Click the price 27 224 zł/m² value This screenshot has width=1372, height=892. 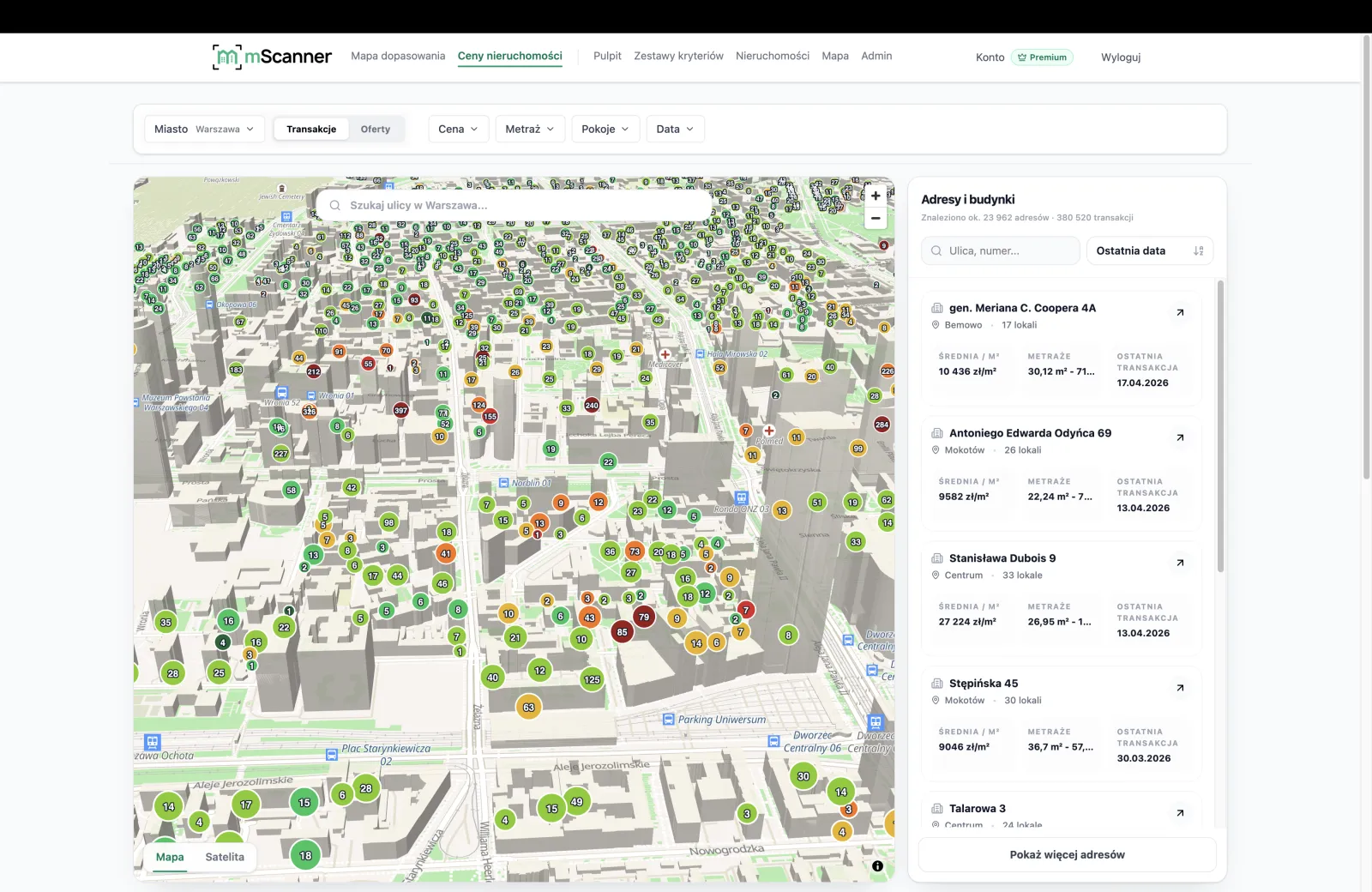[967, 622]
